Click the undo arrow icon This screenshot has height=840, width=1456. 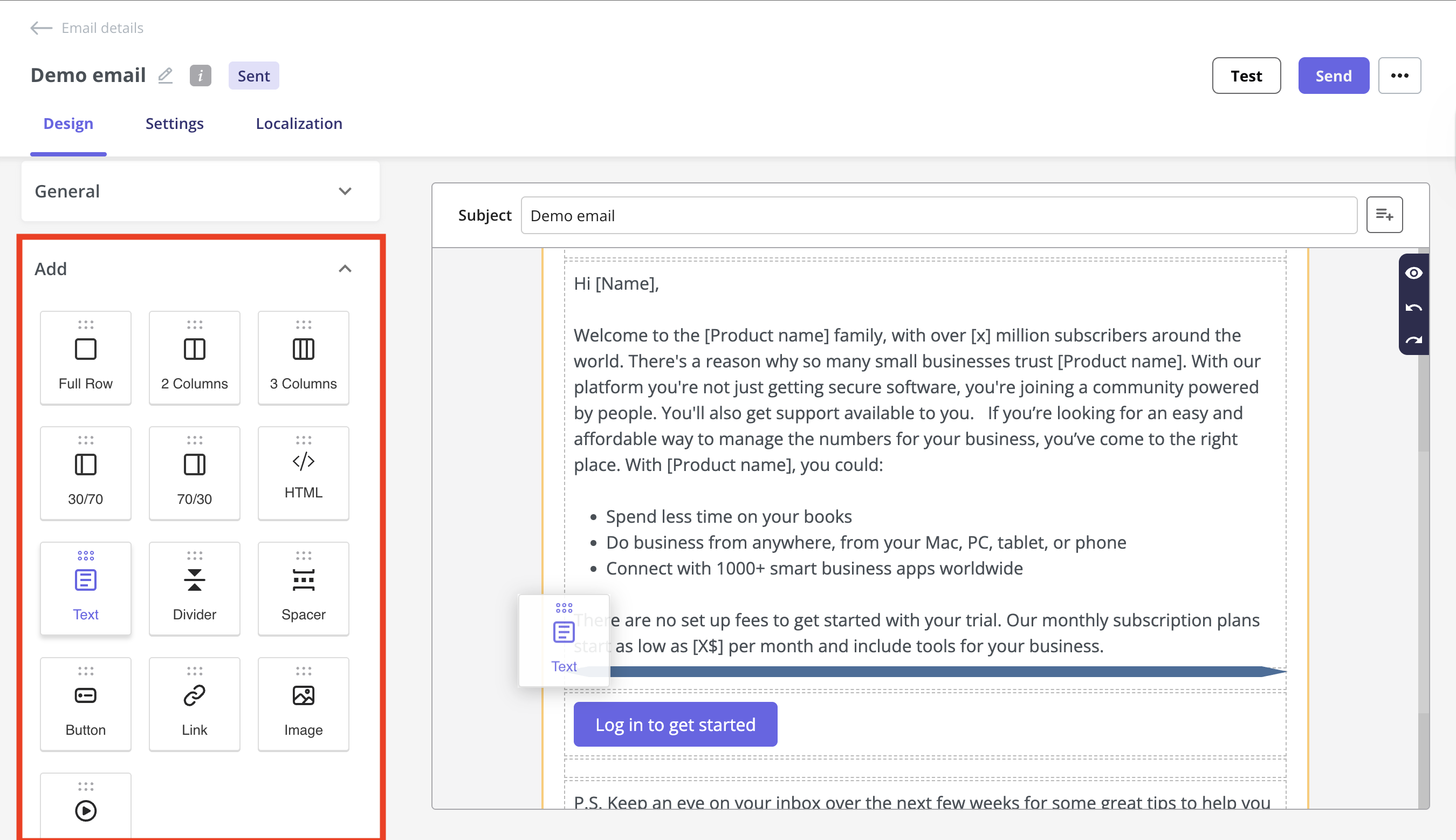(x=1413, y=308)
